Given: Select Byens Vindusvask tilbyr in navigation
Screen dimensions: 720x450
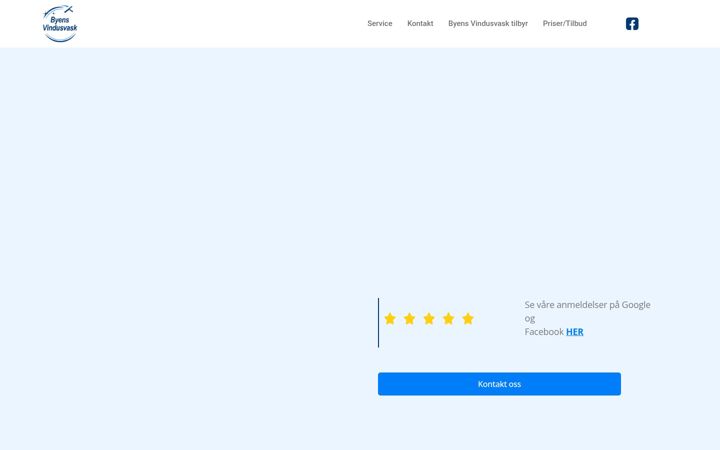Looking at the screenshot, I should point(488,23).
